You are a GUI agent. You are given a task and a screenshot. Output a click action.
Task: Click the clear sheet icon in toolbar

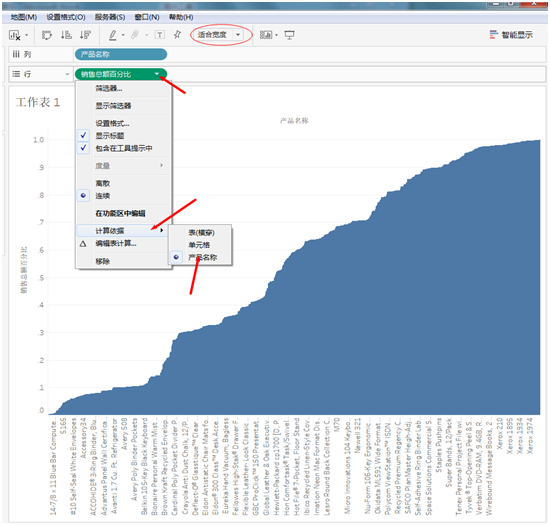14,35
